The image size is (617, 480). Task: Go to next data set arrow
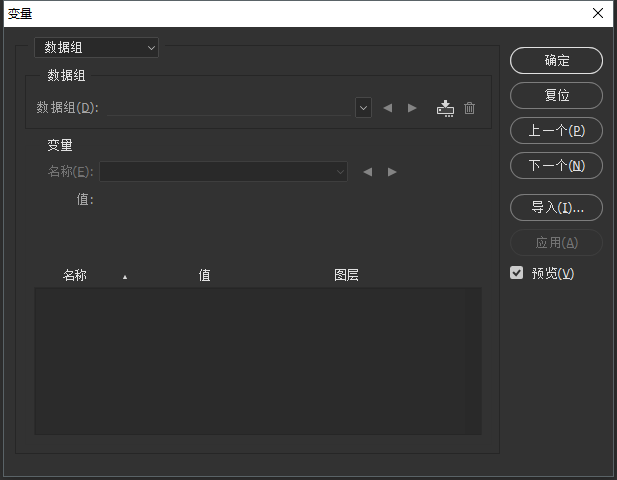pos(412,108)
